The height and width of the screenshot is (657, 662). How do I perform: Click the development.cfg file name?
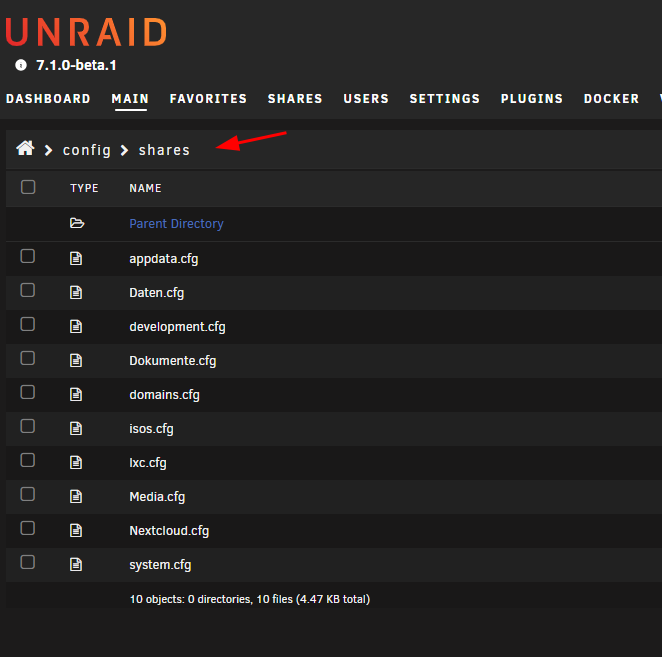pyautogui.click(x=177, y=327)
